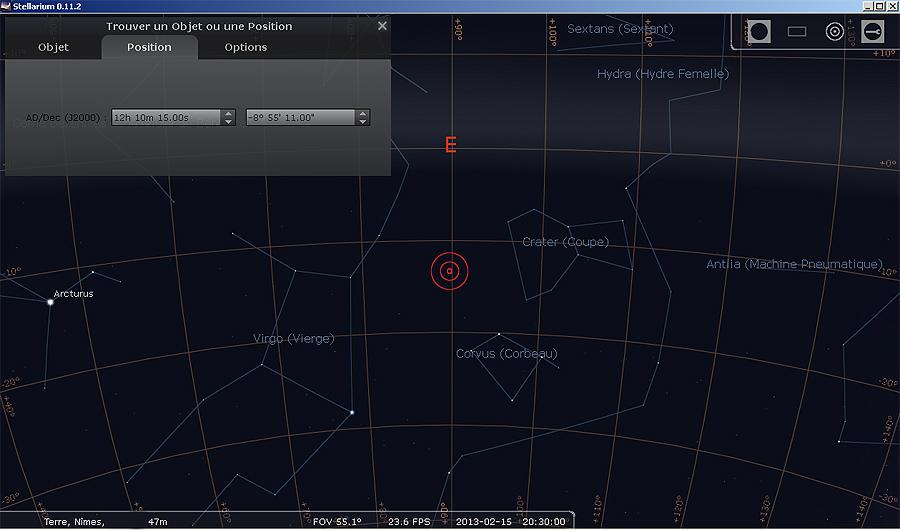The height and width of the screenshot is (530, 900).
Task: Select the star Arcturus
Action: 51,302
